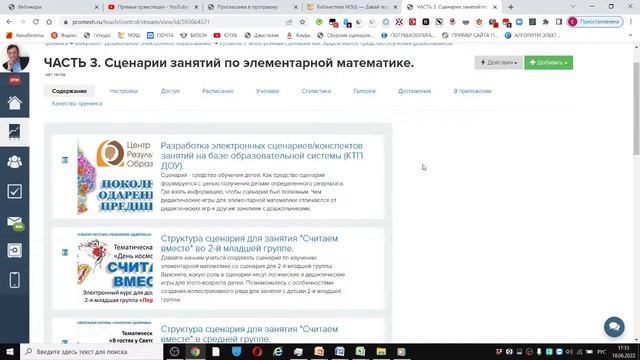Switch to the "Доступ" tab
This screenshot has width=640, height=360.
click(170, 91)
